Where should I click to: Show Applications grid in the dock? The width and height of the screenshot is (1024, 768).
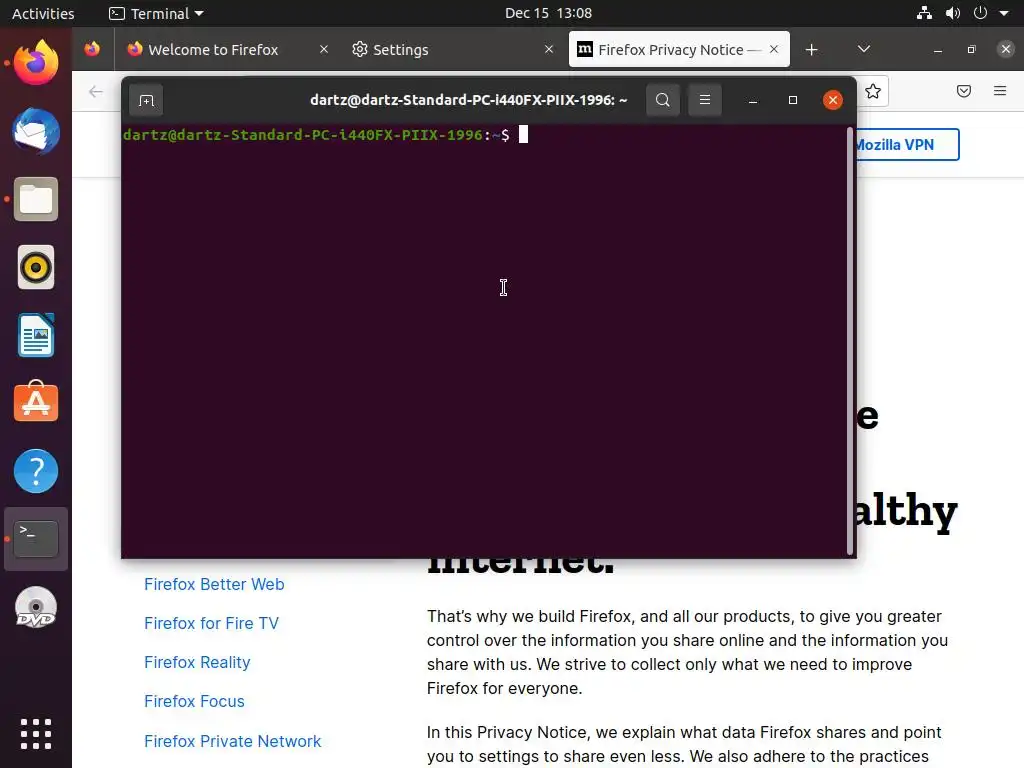click(x=36, y=734)
